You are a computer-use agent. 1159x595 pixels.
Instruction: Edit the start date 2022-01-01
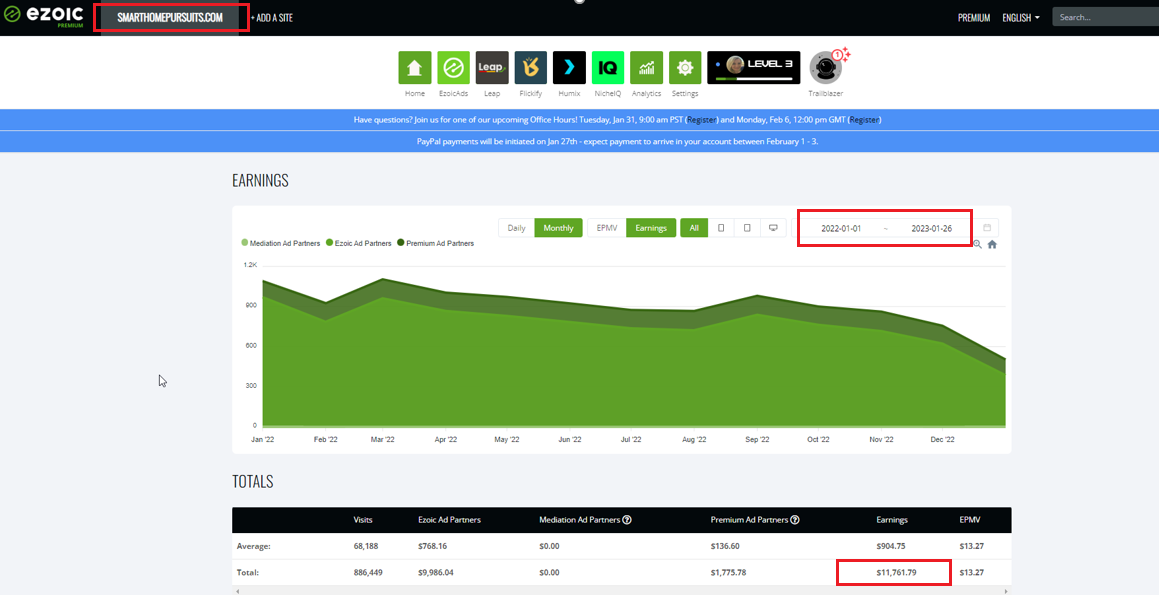(841, 228)
